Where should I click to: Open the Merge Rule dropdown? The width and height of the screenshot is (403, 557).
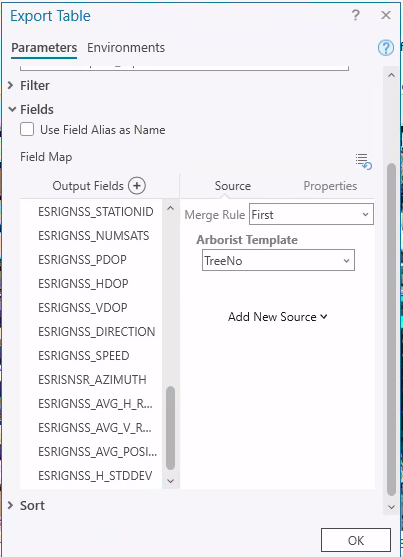tap(311, 214)
